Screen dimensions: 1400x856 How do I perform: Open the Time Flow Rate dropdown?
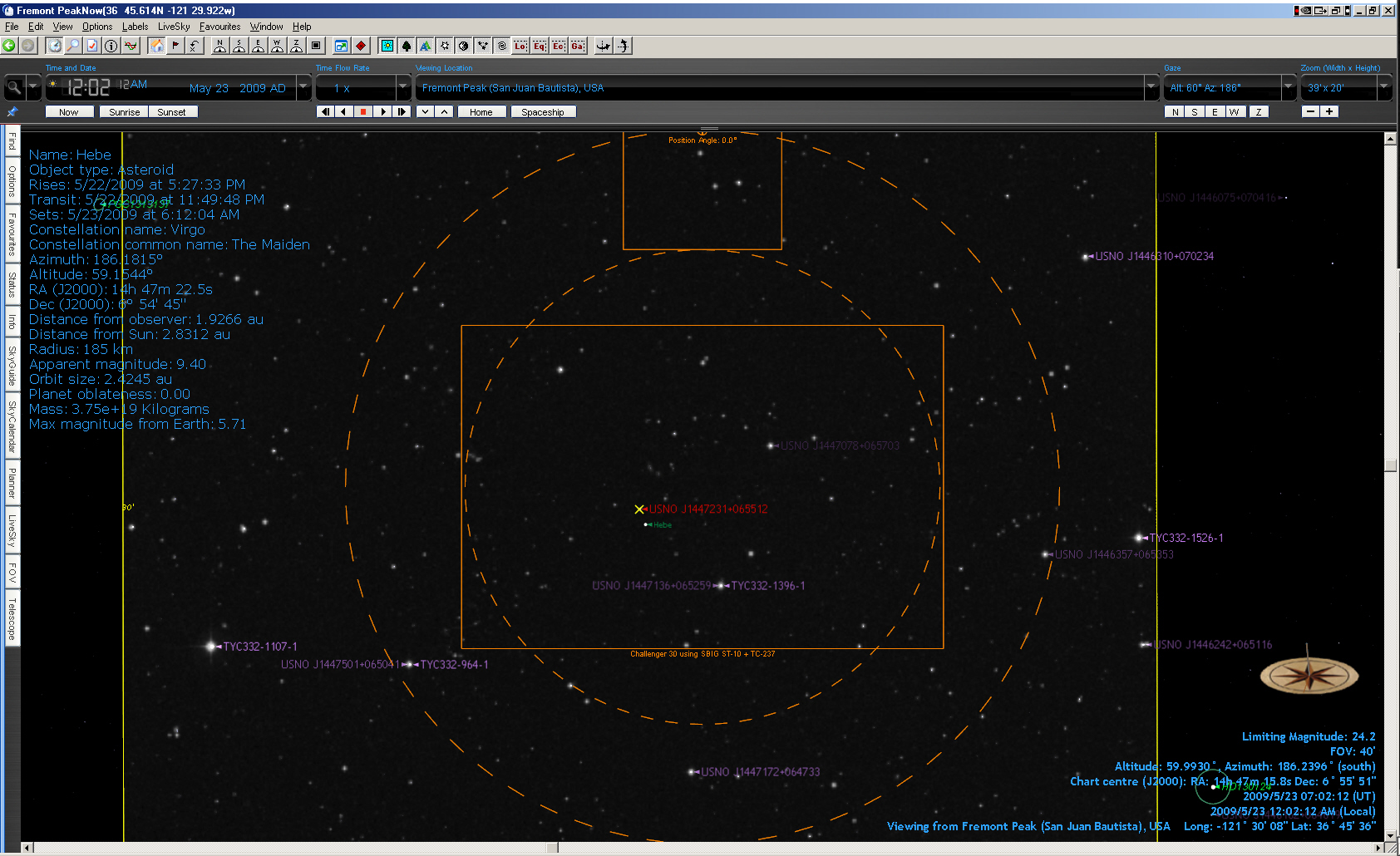[x=403, y=86]
